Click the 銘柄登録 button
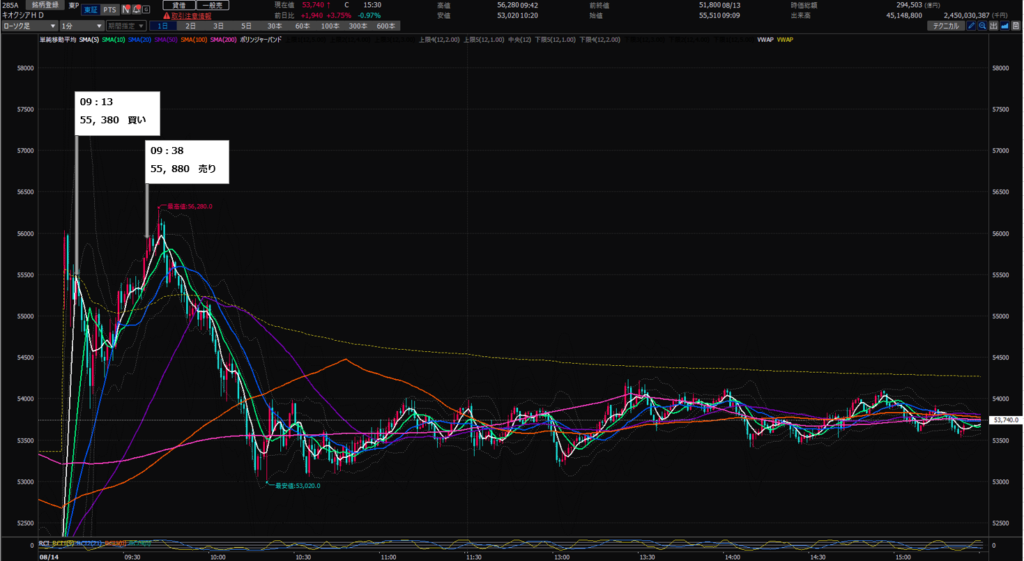 45,5
